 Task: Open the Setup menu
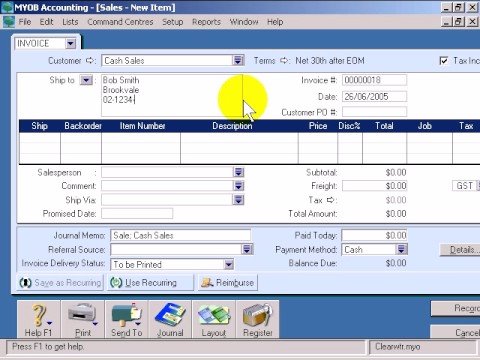pos(172,22)
